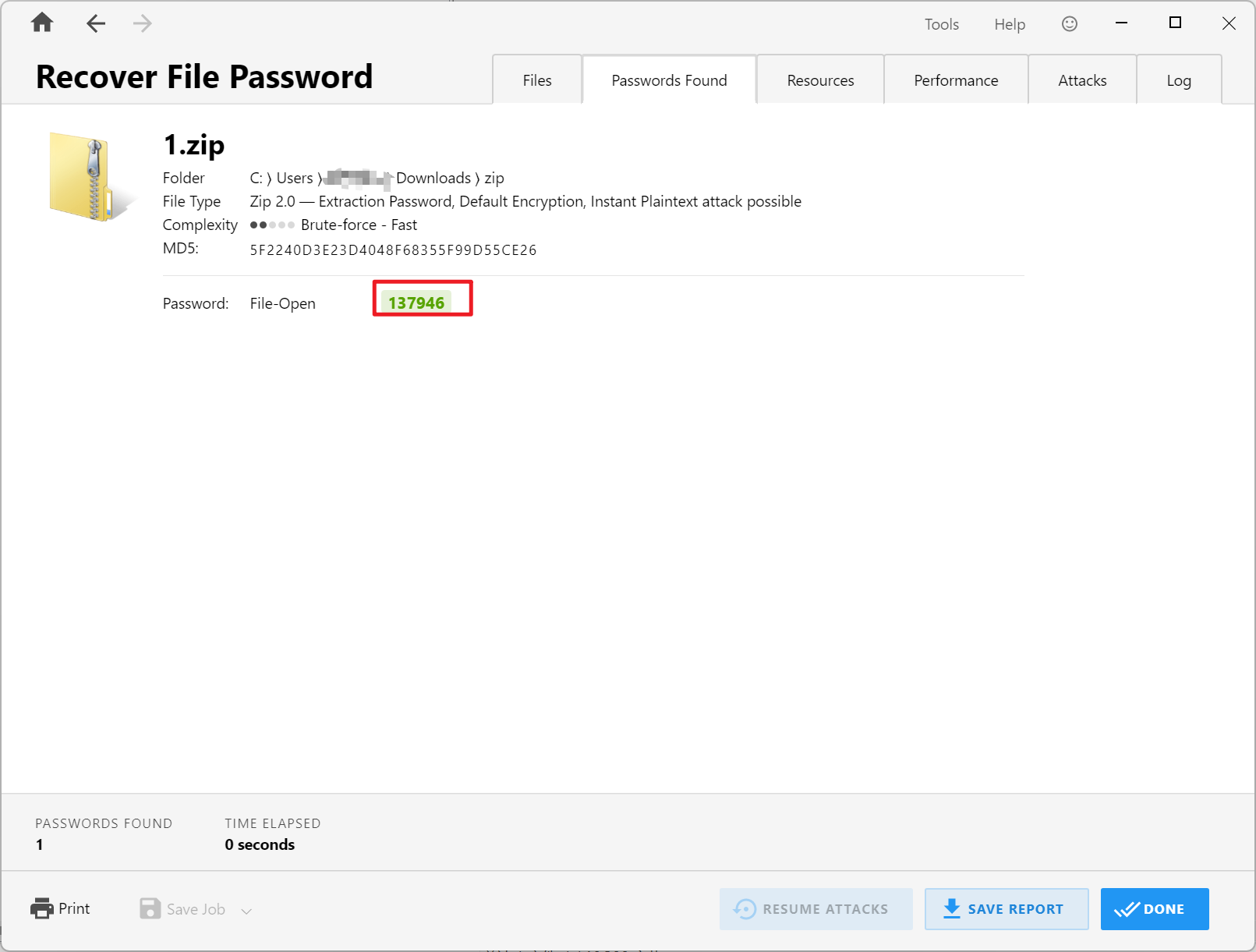Click the back arrow navigation icon
Image resolution: width=1256 pixels, height=952 pixels.
coord(96,23)
